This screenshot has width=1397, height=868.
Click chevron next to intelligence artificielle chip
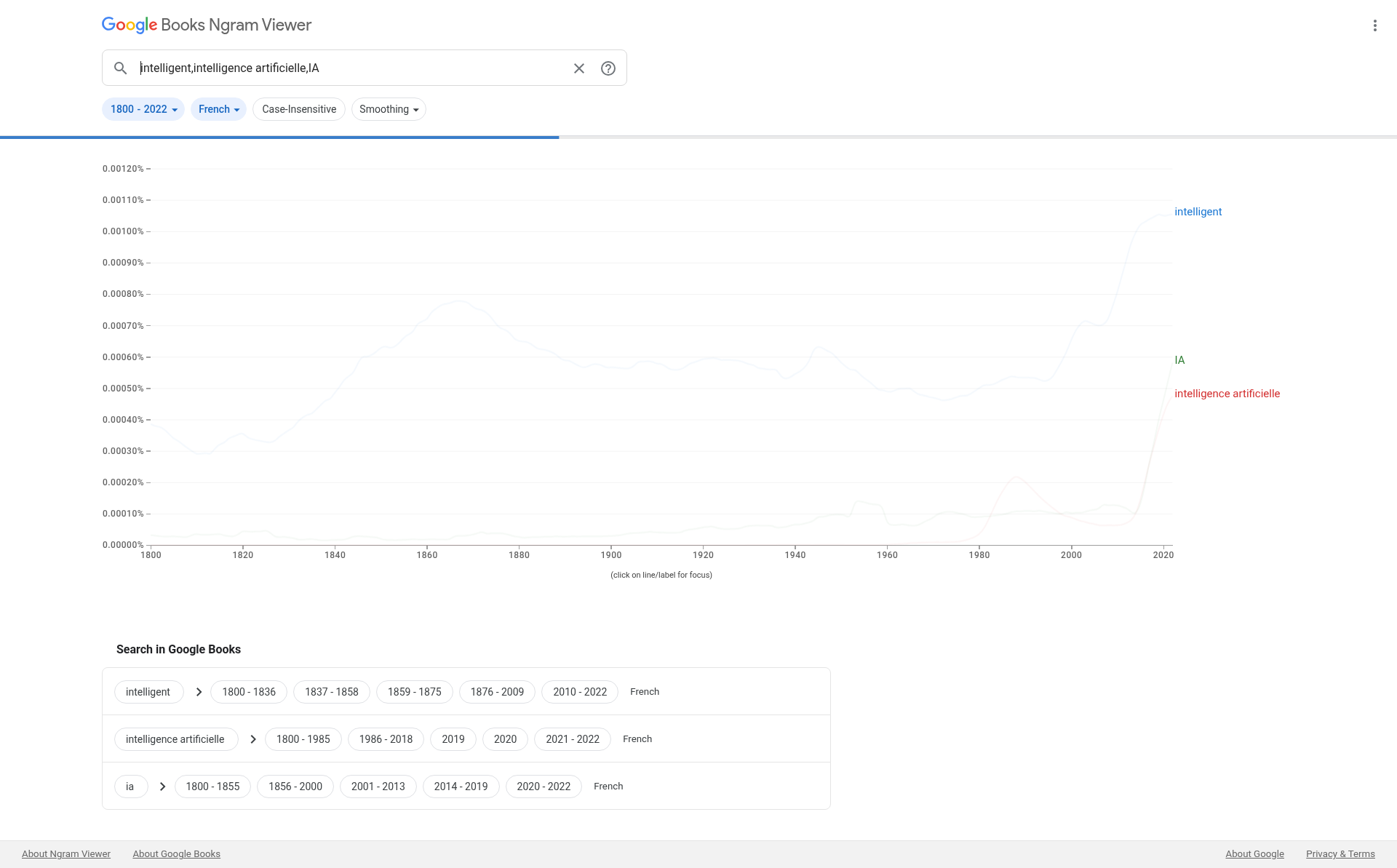coord(253,739)
